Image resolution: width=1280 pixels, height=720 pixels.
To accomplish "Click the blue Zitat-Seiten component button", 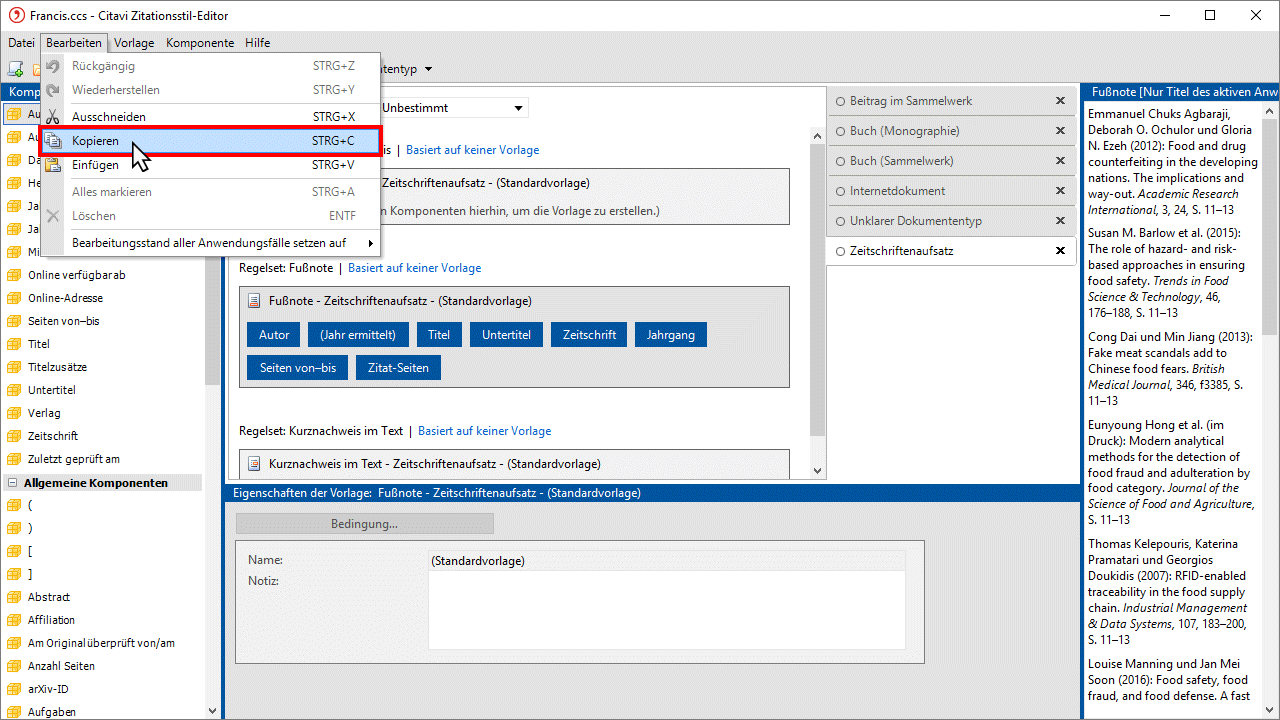I will pos(398,368).
